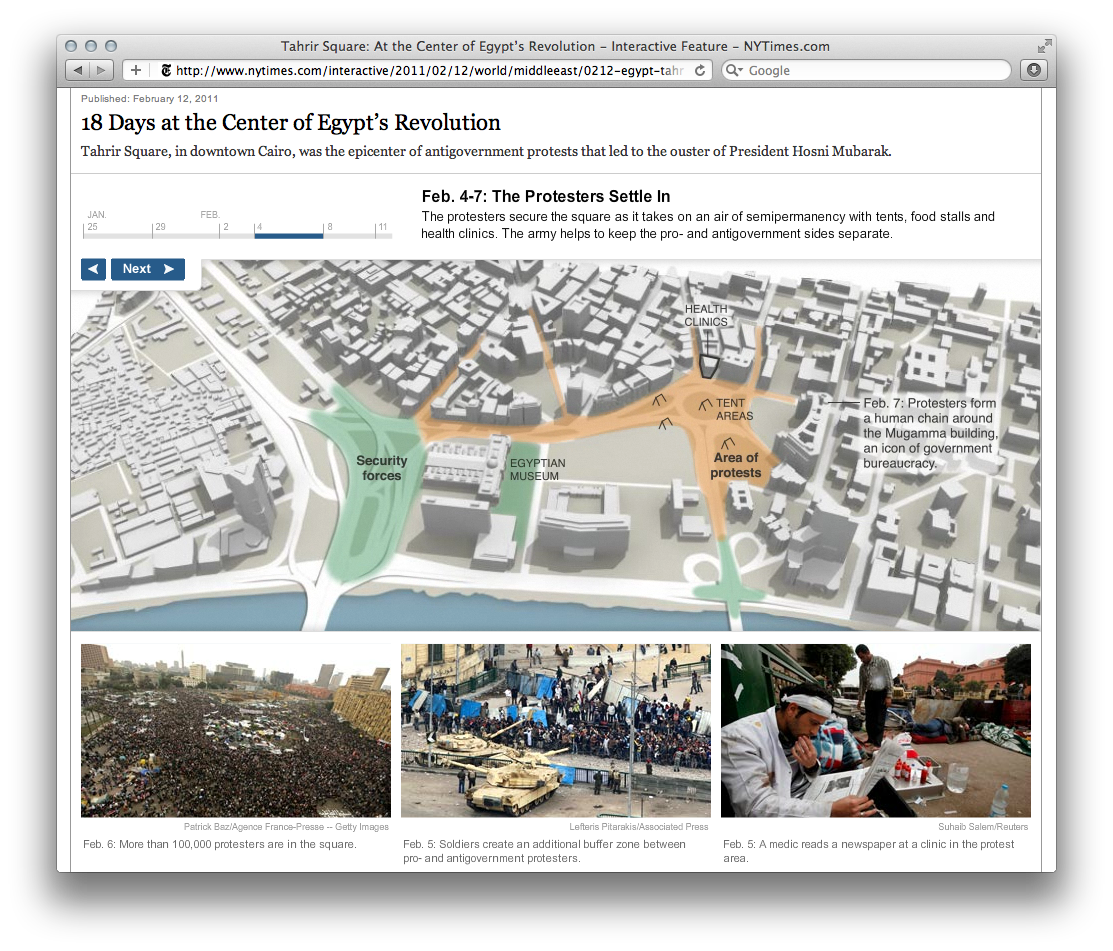Open a new tab with the plus icon
The height and width of the screenshot is (951, 1113).
(x=134, y=70)
